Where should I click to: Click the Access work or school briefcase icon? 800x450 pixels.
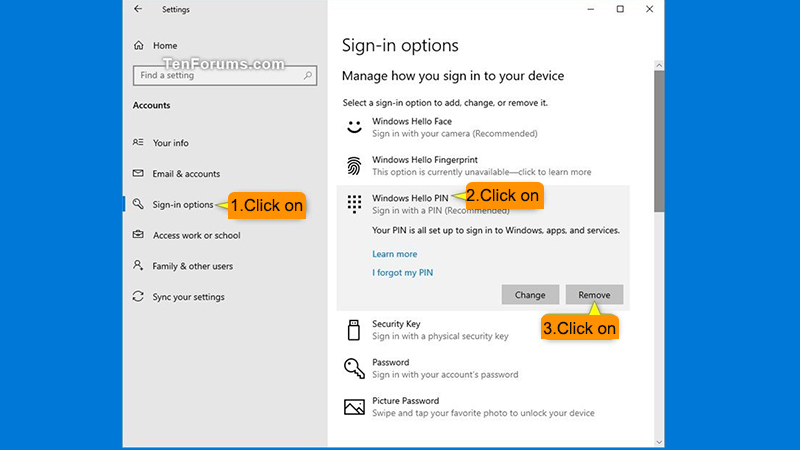pos(138,235)
